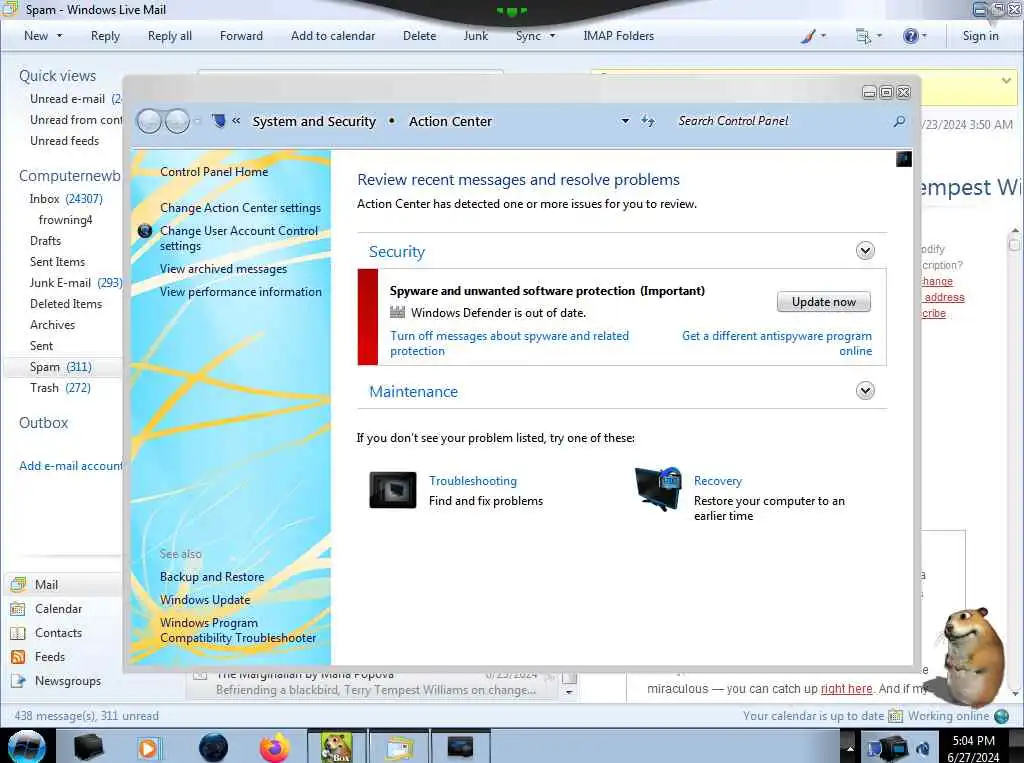This screenshot has height=763, width=1024.
Task: Click the Action Center taskbar button
Action: 460,747
